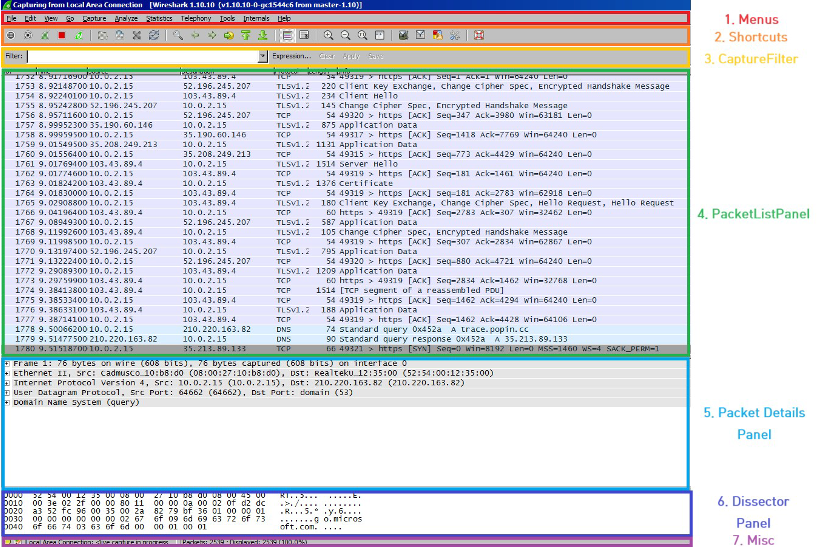Screen dimensions: 818x548
Task: Edit display filters from toolbar
Action: click(420, 35)
